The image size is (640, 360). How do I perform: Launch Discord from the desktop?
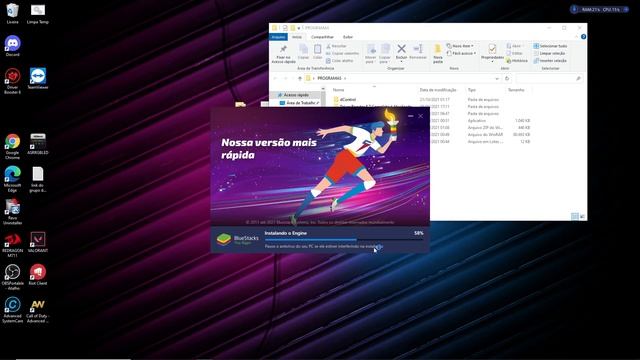click(13, 46)
